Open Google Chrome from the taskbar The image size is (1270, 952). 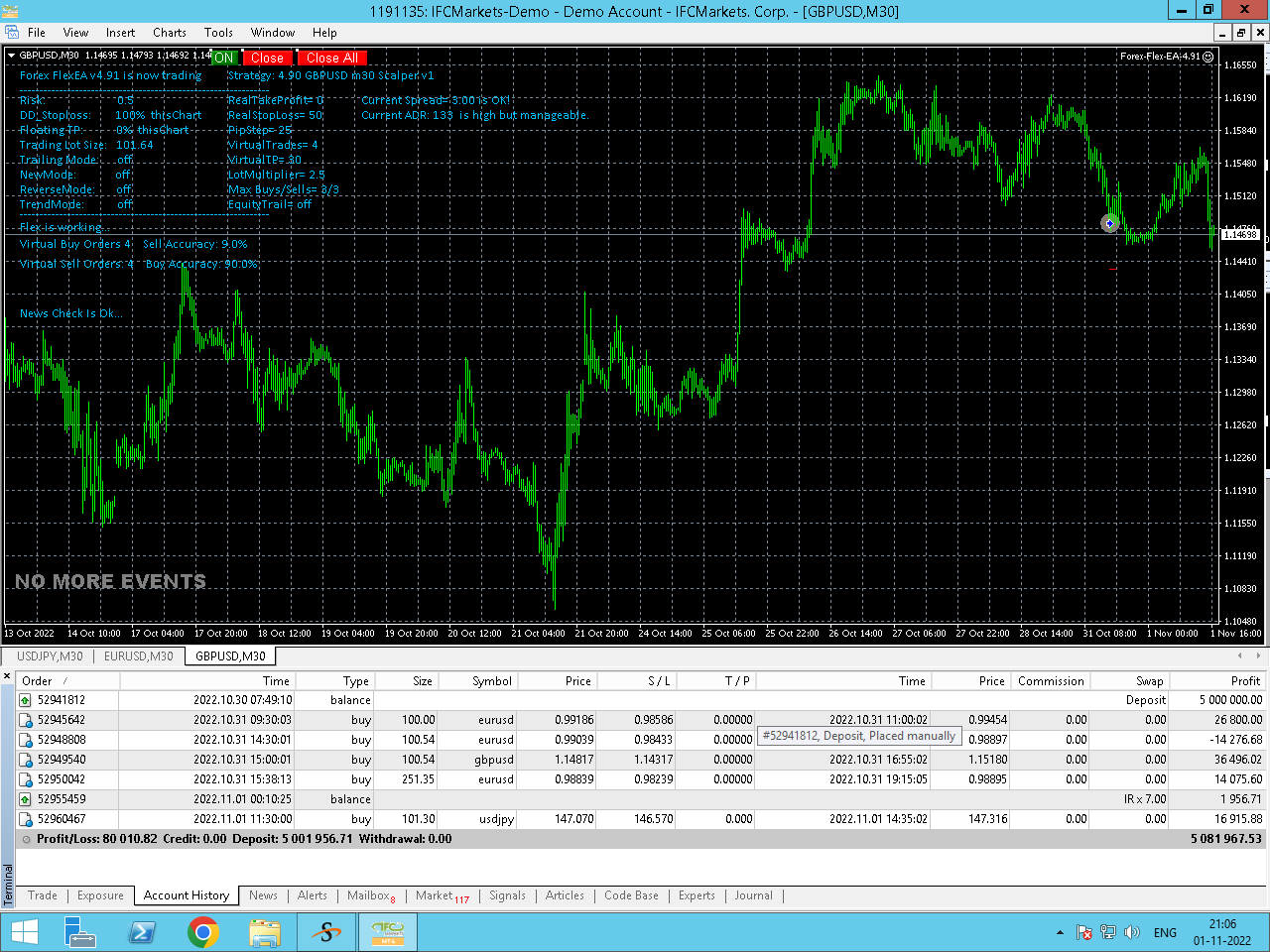click(x=203, y=932)
